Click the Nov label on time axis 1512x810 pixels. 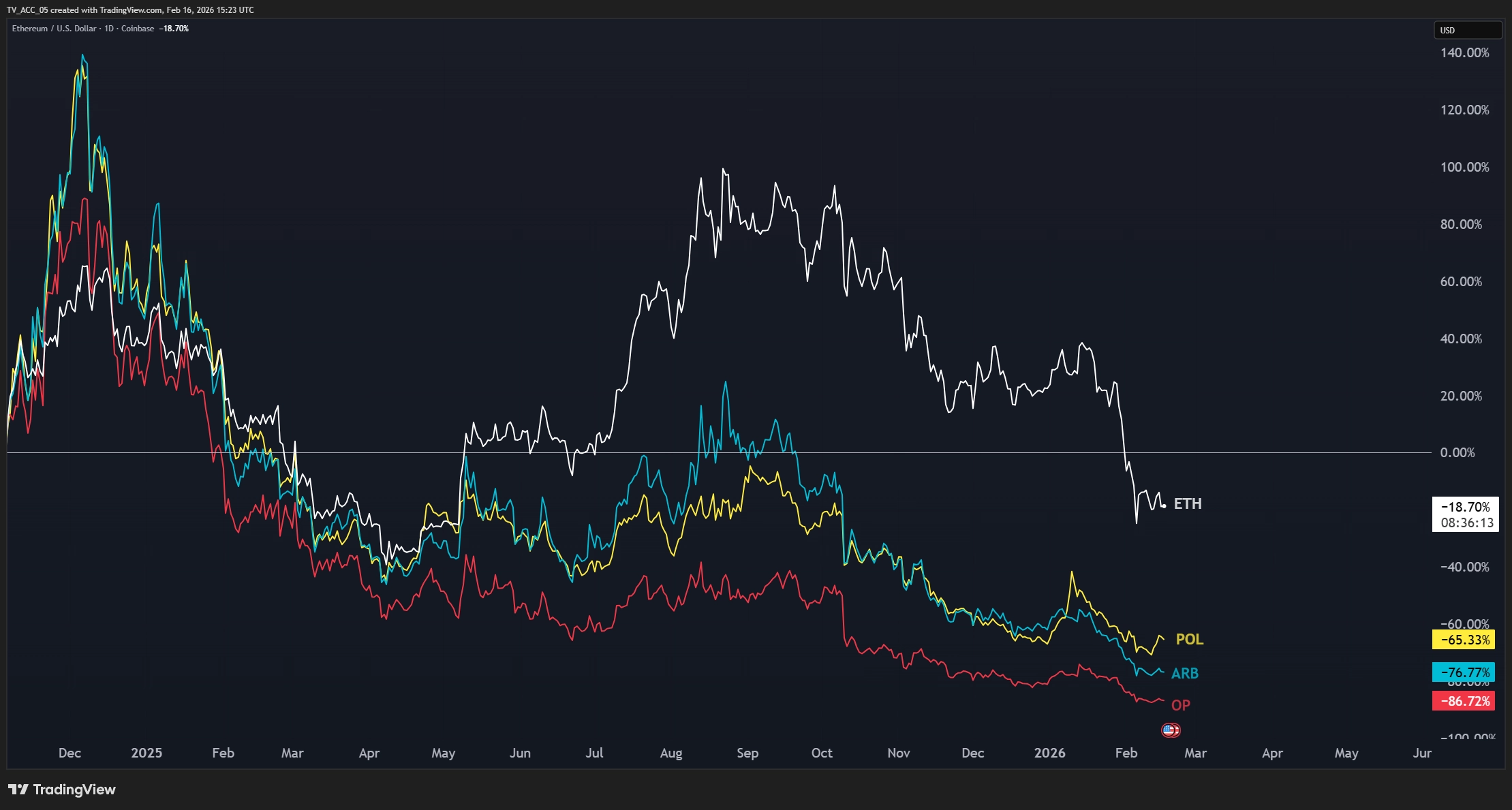click(899, 753)
